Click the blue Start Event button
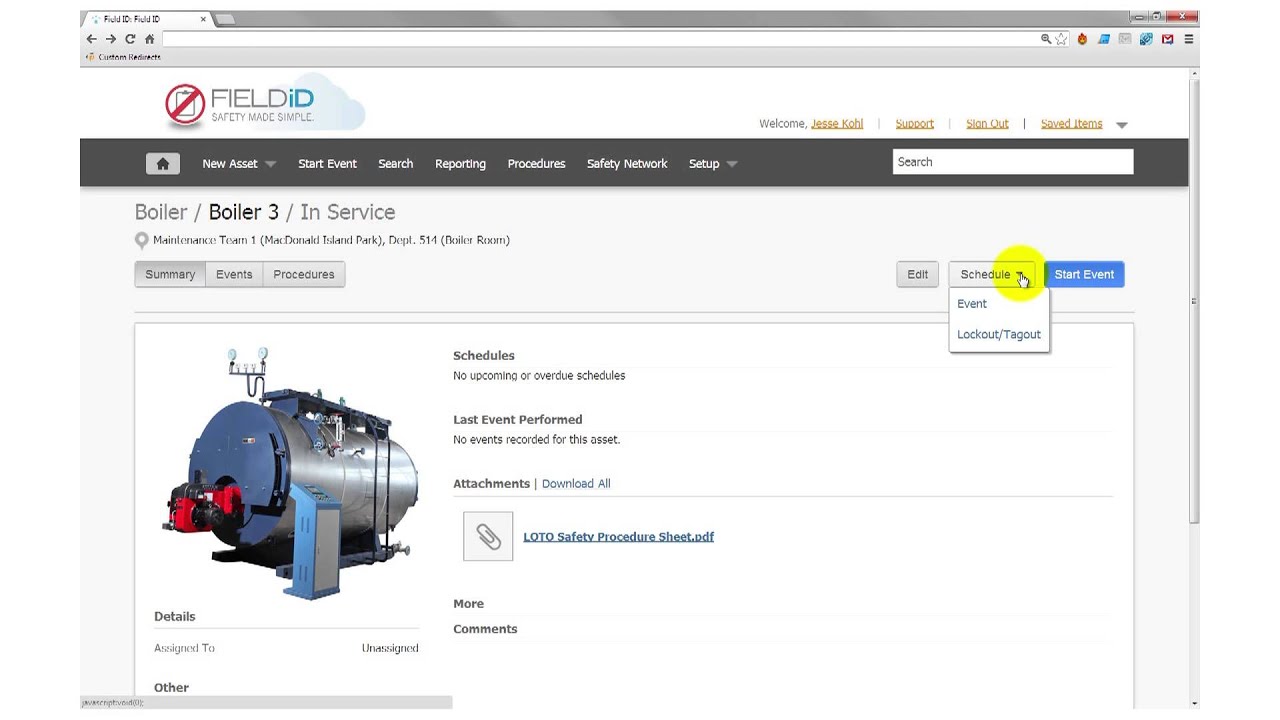The image size is (1280, 720). click(1084, 274)
